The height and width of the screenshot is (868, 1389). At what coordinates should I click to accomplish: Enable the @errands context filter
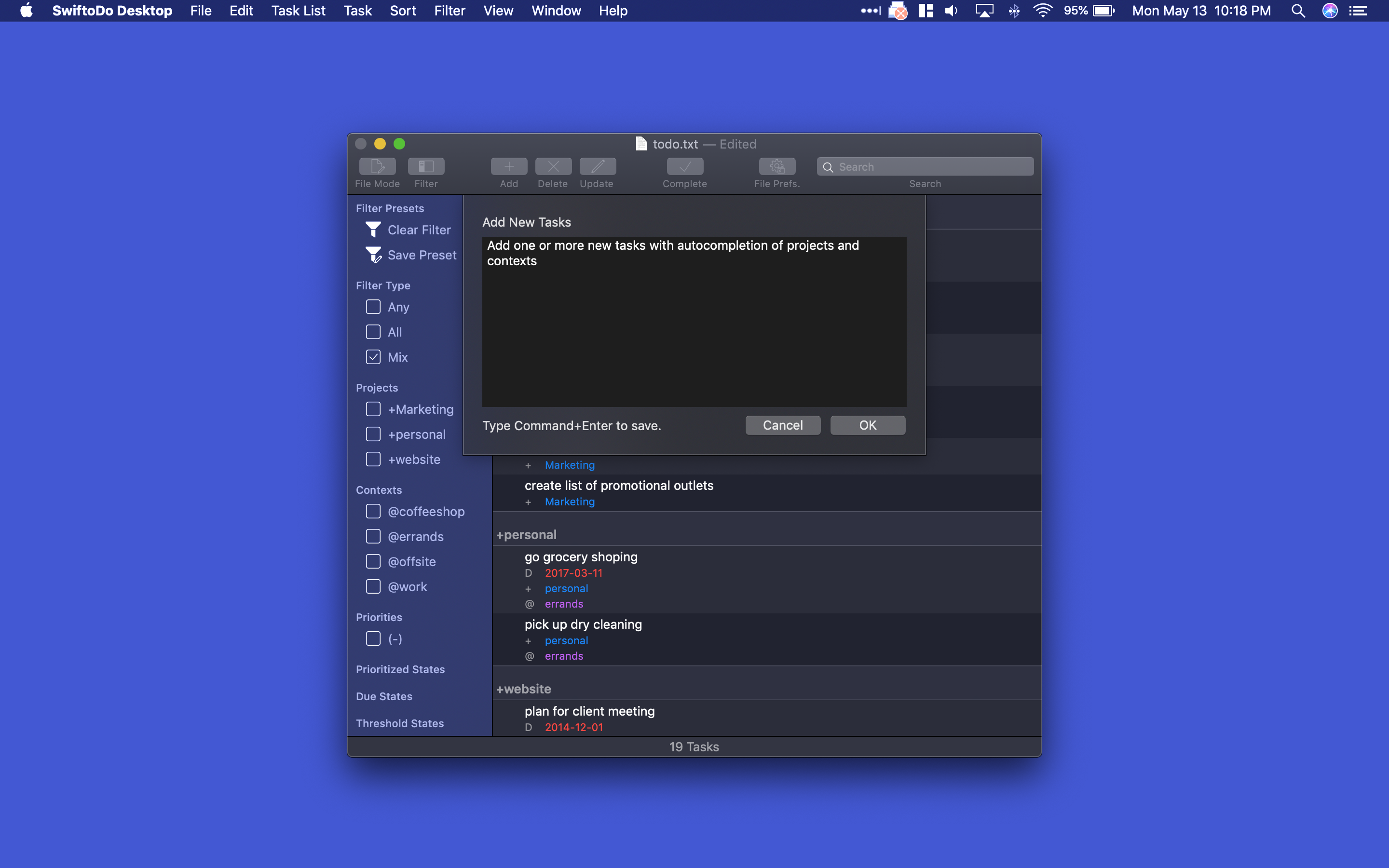point(373,536)
